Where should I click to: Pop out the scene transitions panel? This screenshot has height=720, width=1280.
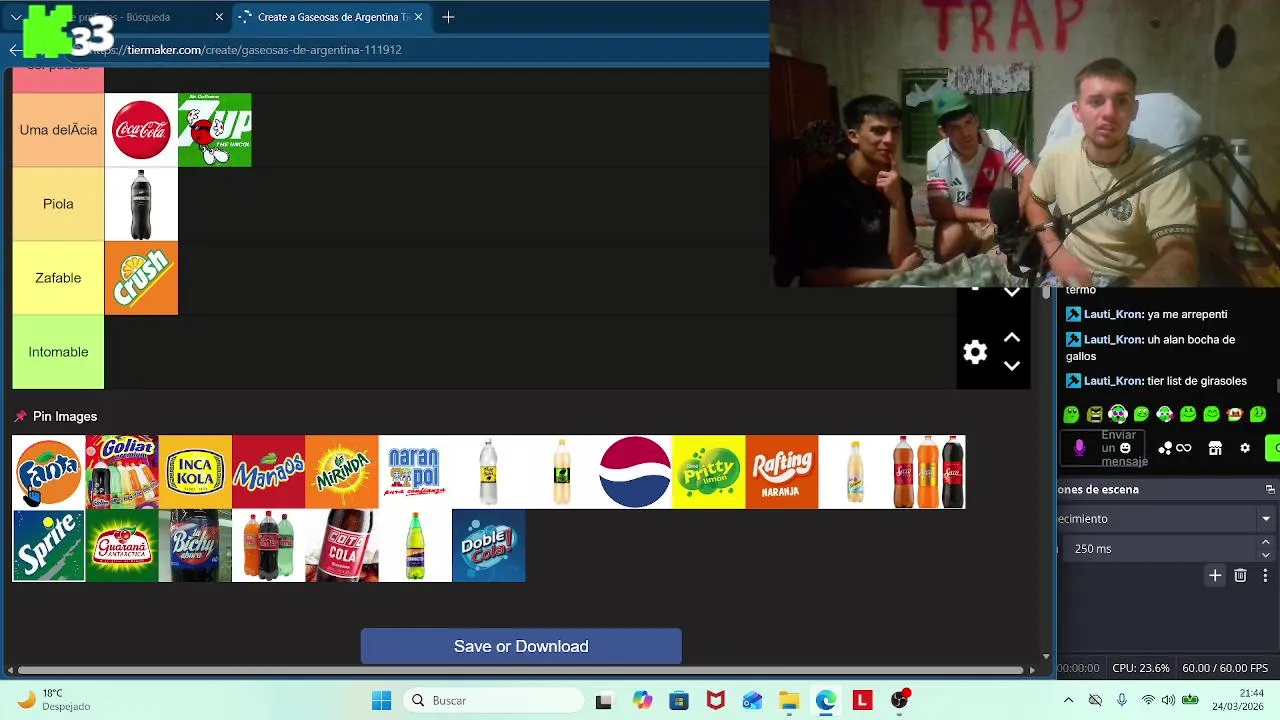[x=1270, y=489]
